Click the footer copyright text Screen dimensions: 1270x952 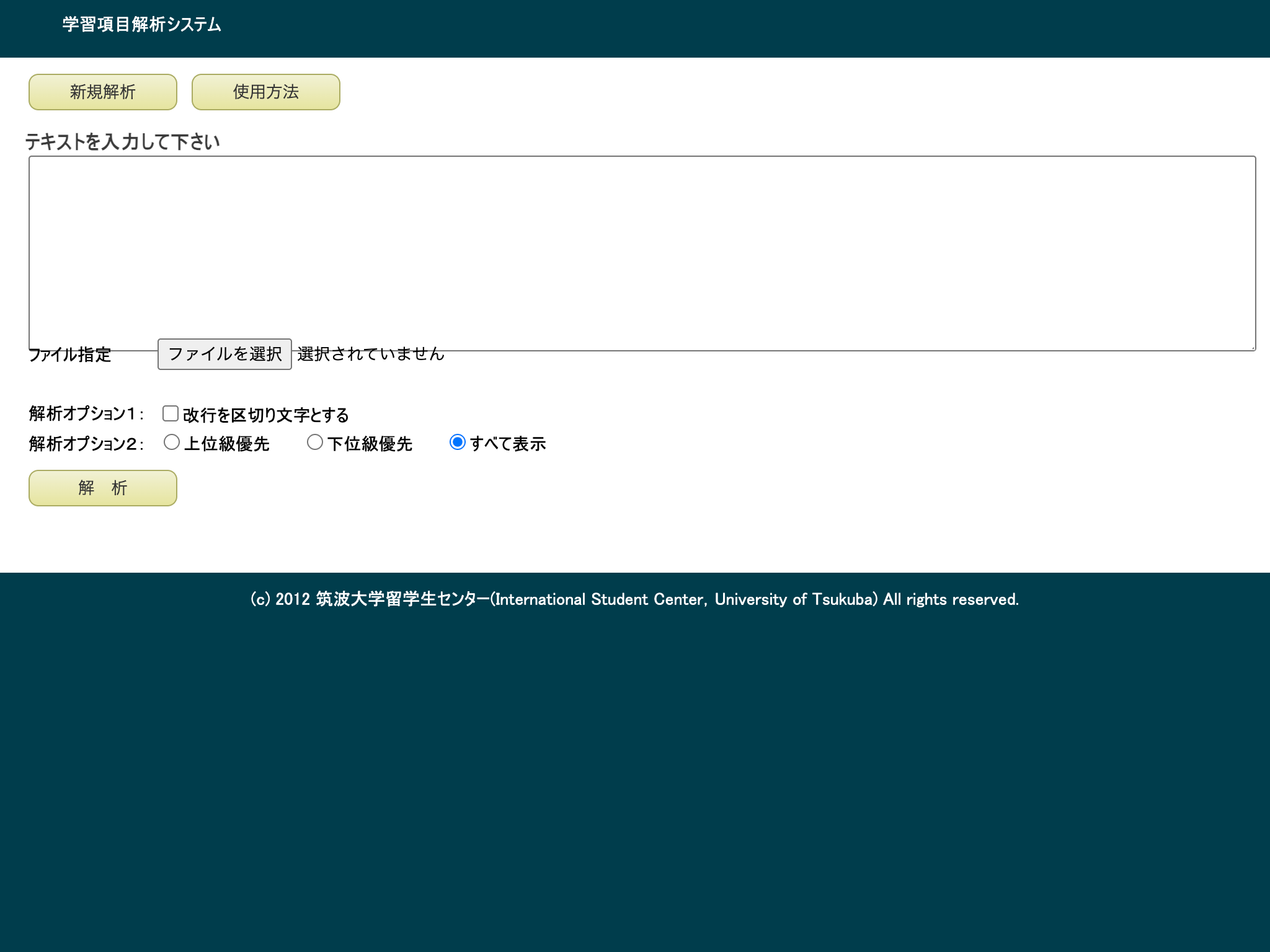[634, 599]
